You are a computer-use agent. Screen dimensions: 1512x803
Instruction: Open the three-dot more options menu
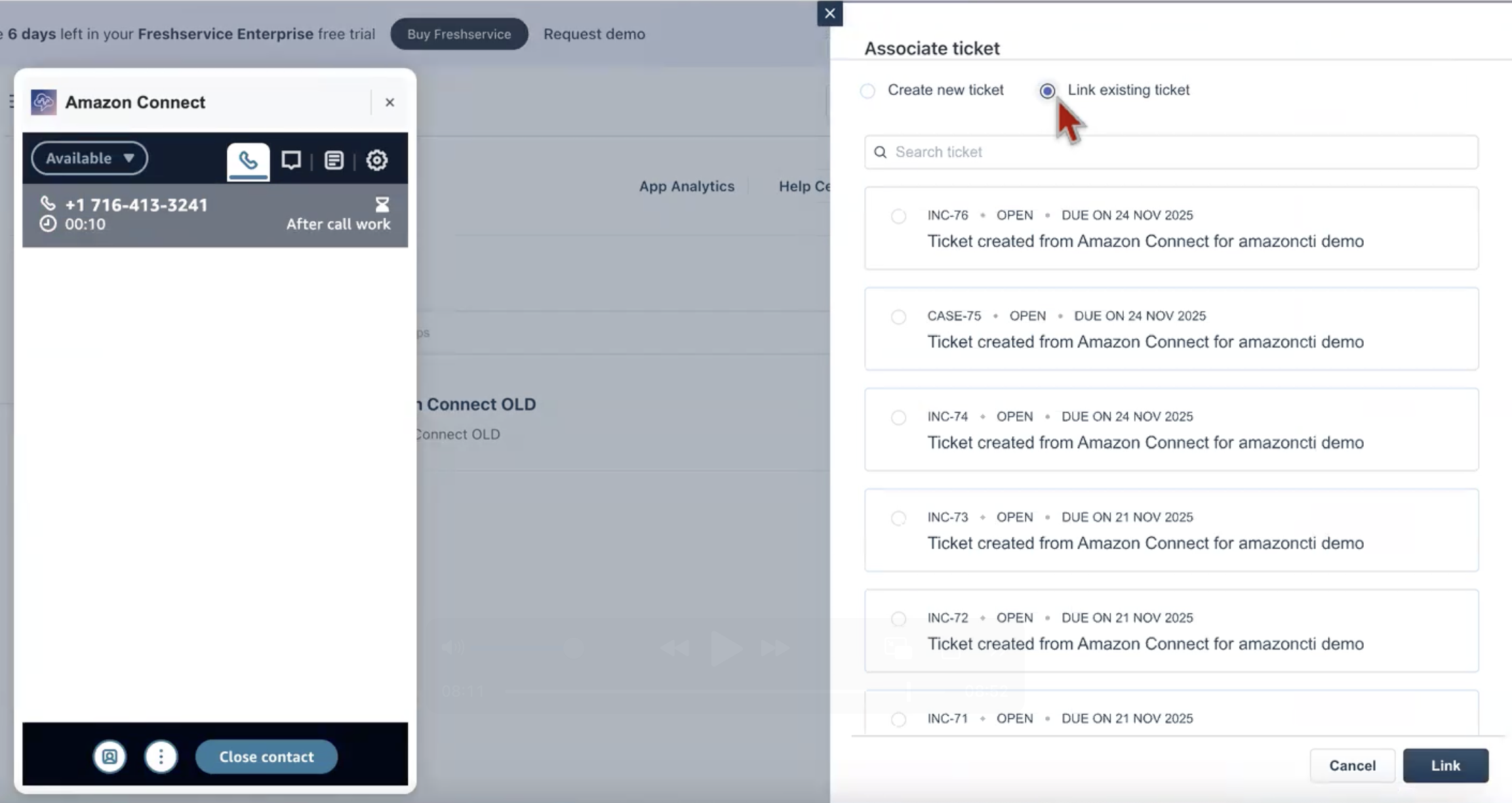pyautogui.click(x=161, y=756)
